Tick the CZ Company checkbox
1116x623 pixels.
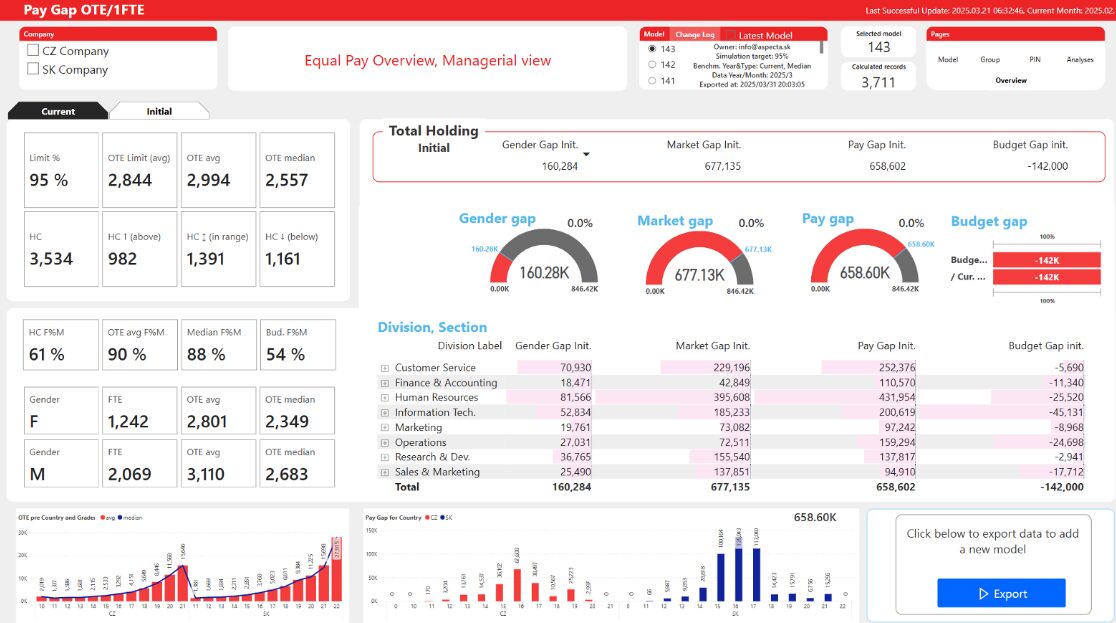33,51
